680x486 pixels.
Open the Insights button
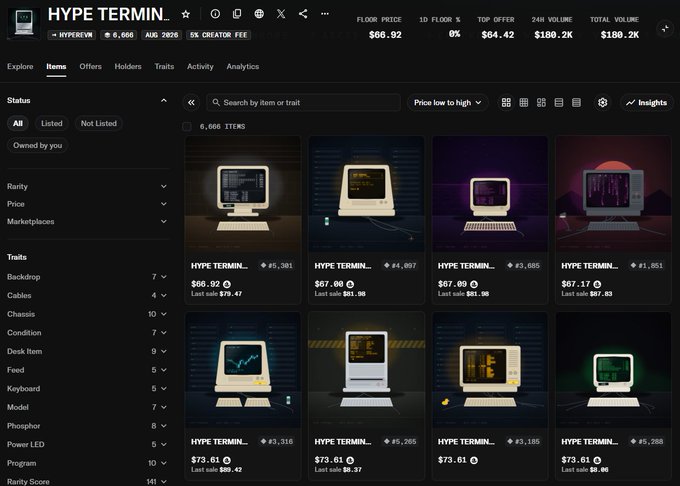pos(646,103)
